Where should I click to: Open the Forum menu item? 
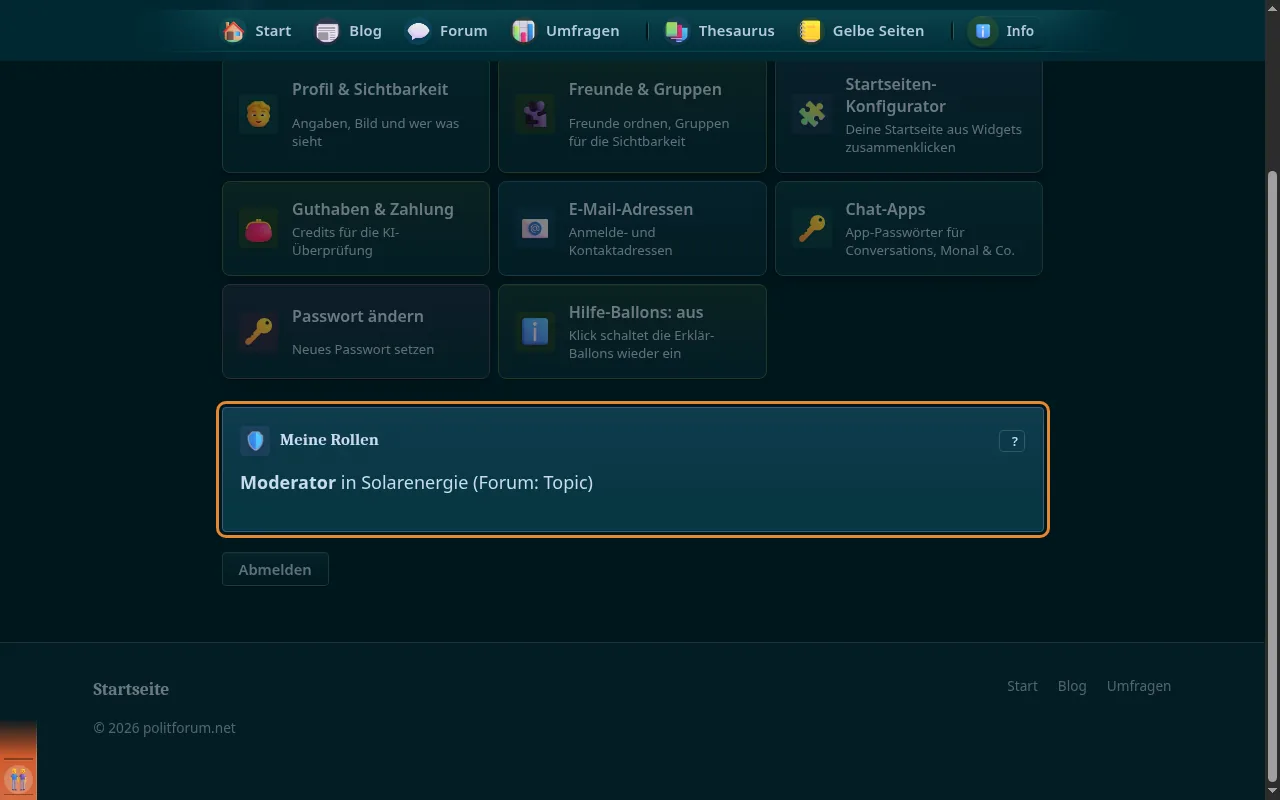coord(447,31)
